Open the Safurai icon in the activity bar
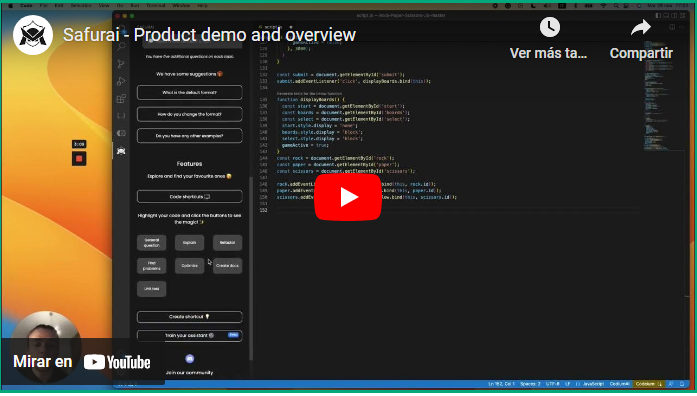 (x=121, y=151)
